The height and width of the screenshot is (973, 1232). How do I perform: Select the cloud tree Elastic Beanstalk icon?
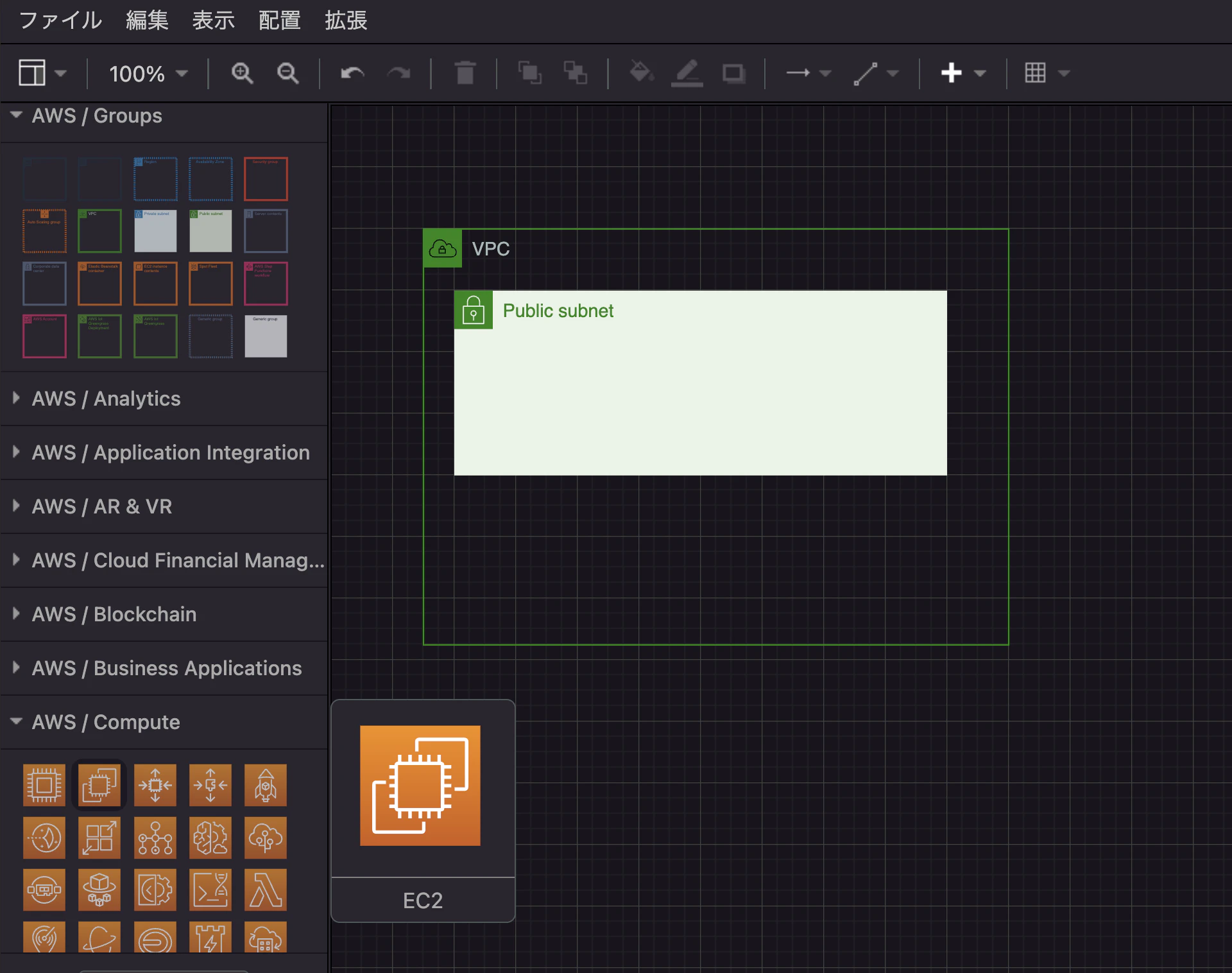point(266,838)
